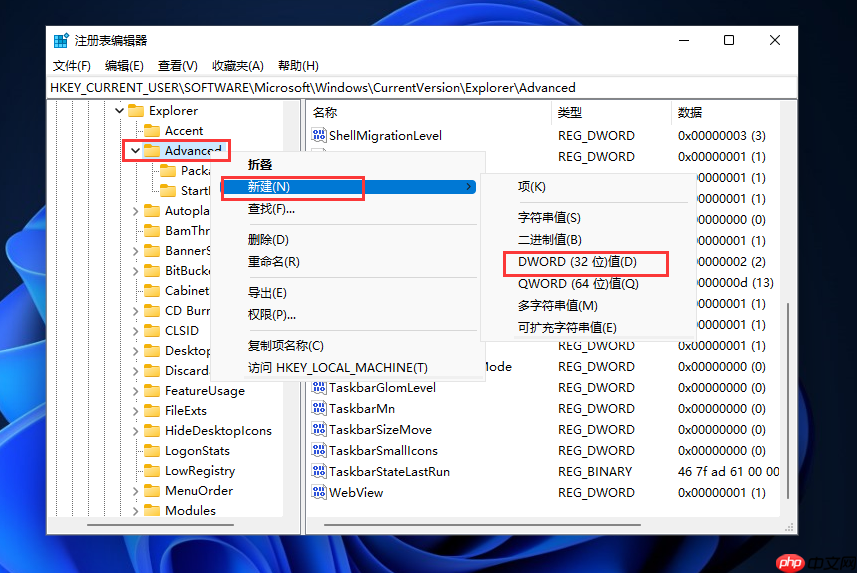This screenshot has height=573, width=857.
Task: Open the 收藏夹(A) menu
Action: (x=238, y=66)
